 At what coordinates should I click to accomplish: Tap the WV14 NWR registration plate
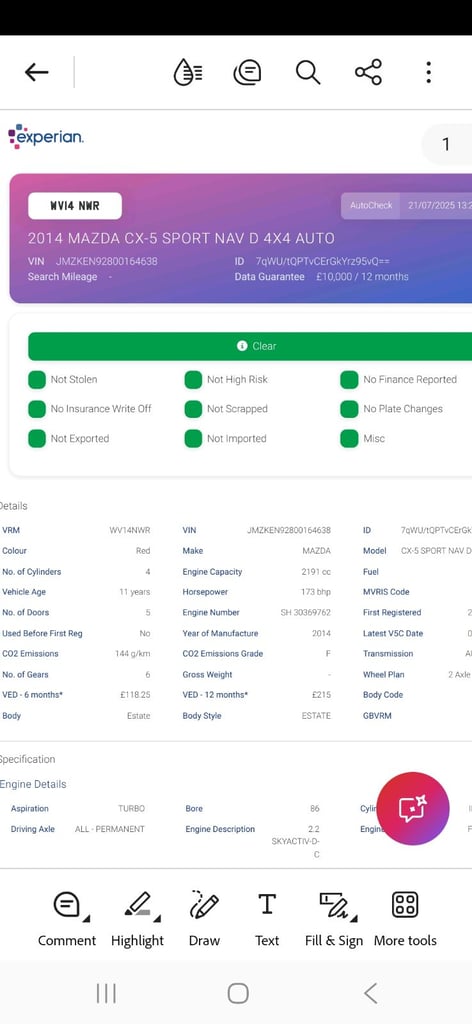(x=75, y=206)
